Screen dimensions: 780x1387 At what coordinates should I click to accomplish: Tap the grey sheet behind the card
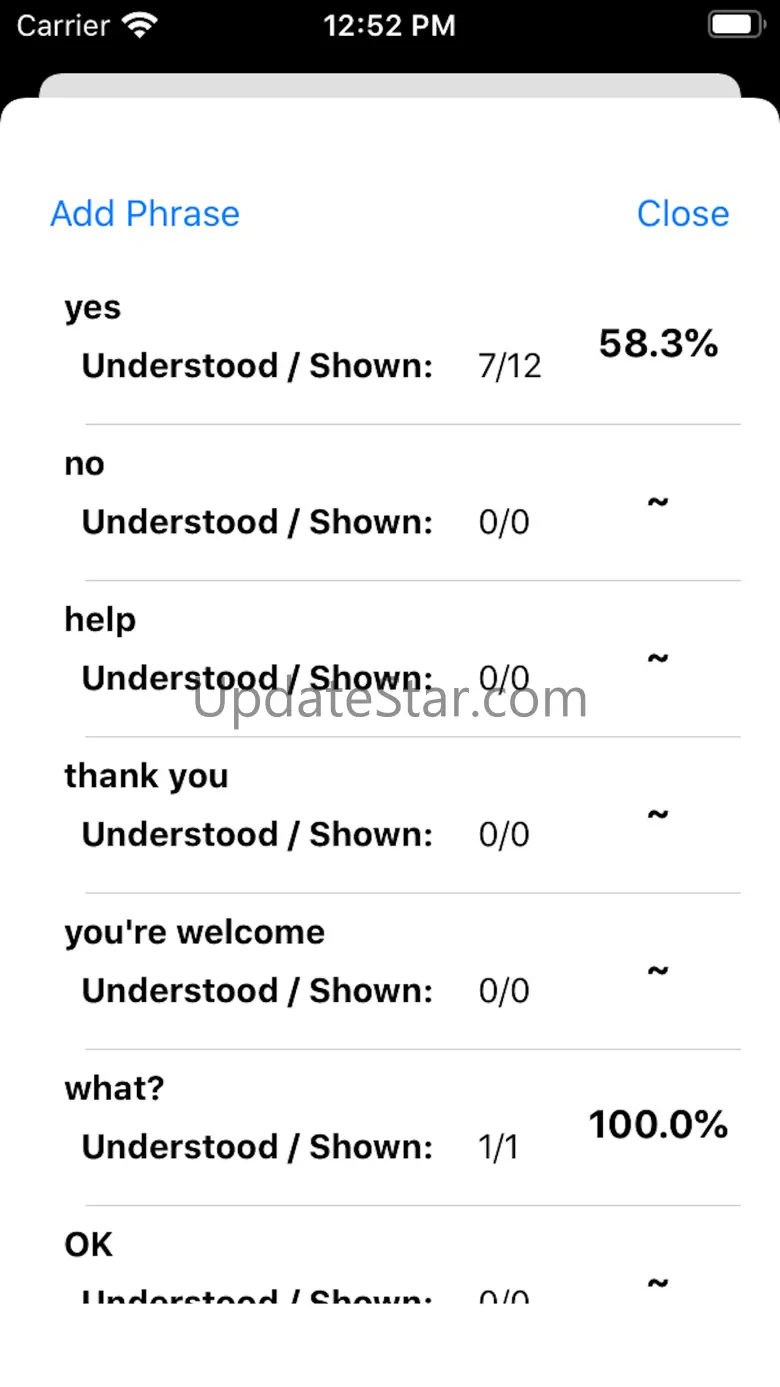[390, 84]
